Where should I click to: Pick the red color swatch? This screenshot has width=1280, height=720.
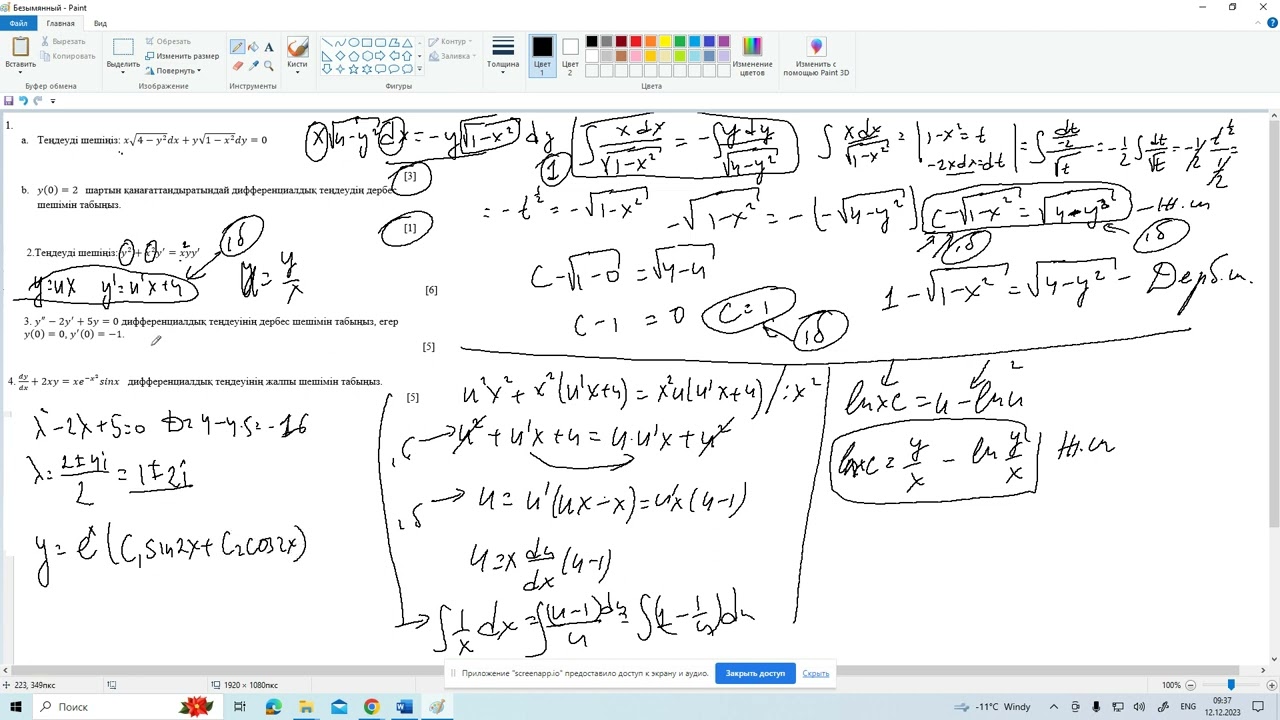[635, 42]
